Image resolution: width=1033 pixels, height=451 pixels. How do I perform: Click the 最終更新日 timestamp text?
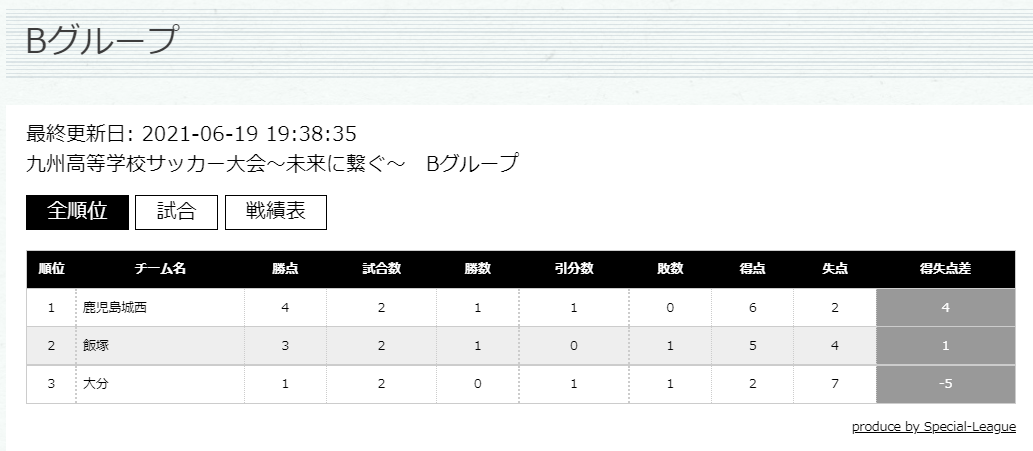click(x=191, y=134)
